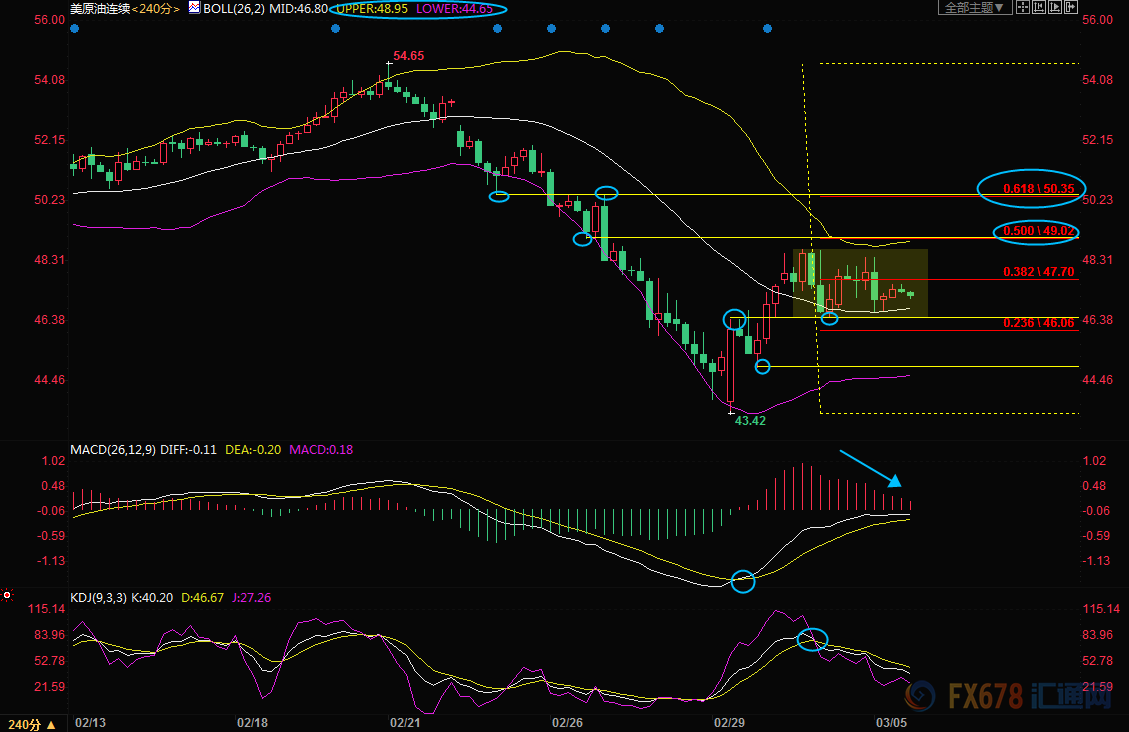Select the leftmost blue dot marker at chart top

(75, 28)
